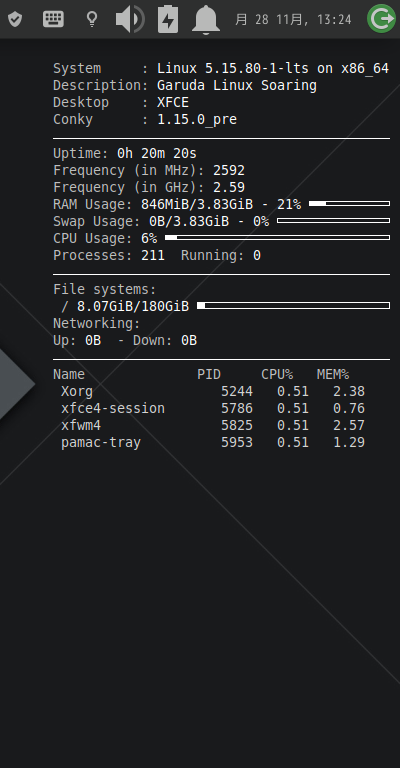Click PID value 5244

pos(237,391)
